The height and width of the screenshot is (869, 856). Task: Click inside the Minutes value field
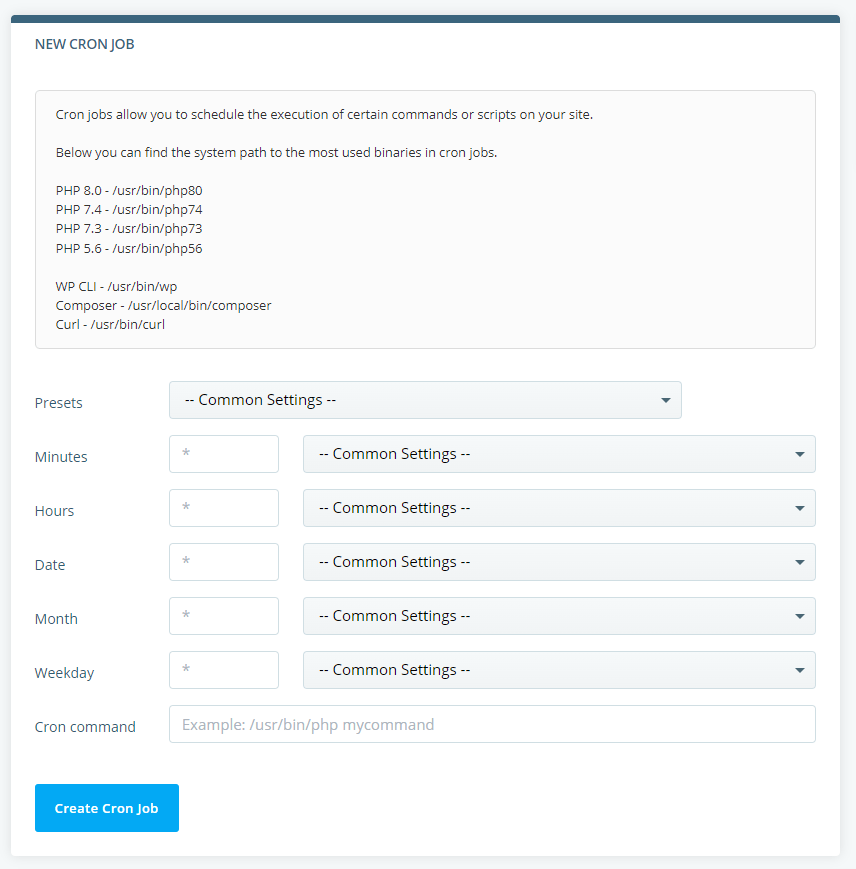pyautogui.click(x=223, y=454)
